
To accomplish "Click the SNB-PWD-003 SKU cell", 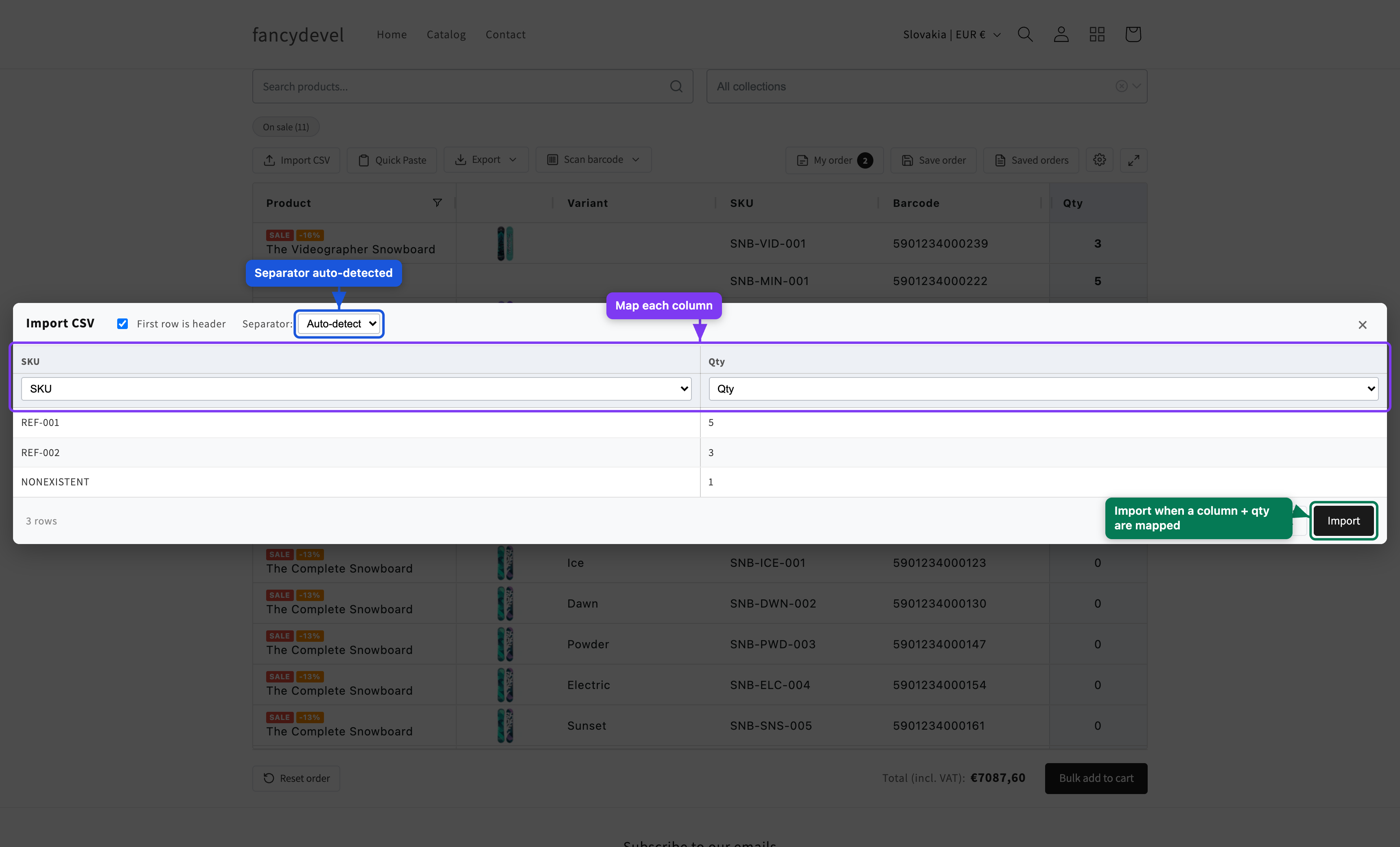I will [773, 644].
